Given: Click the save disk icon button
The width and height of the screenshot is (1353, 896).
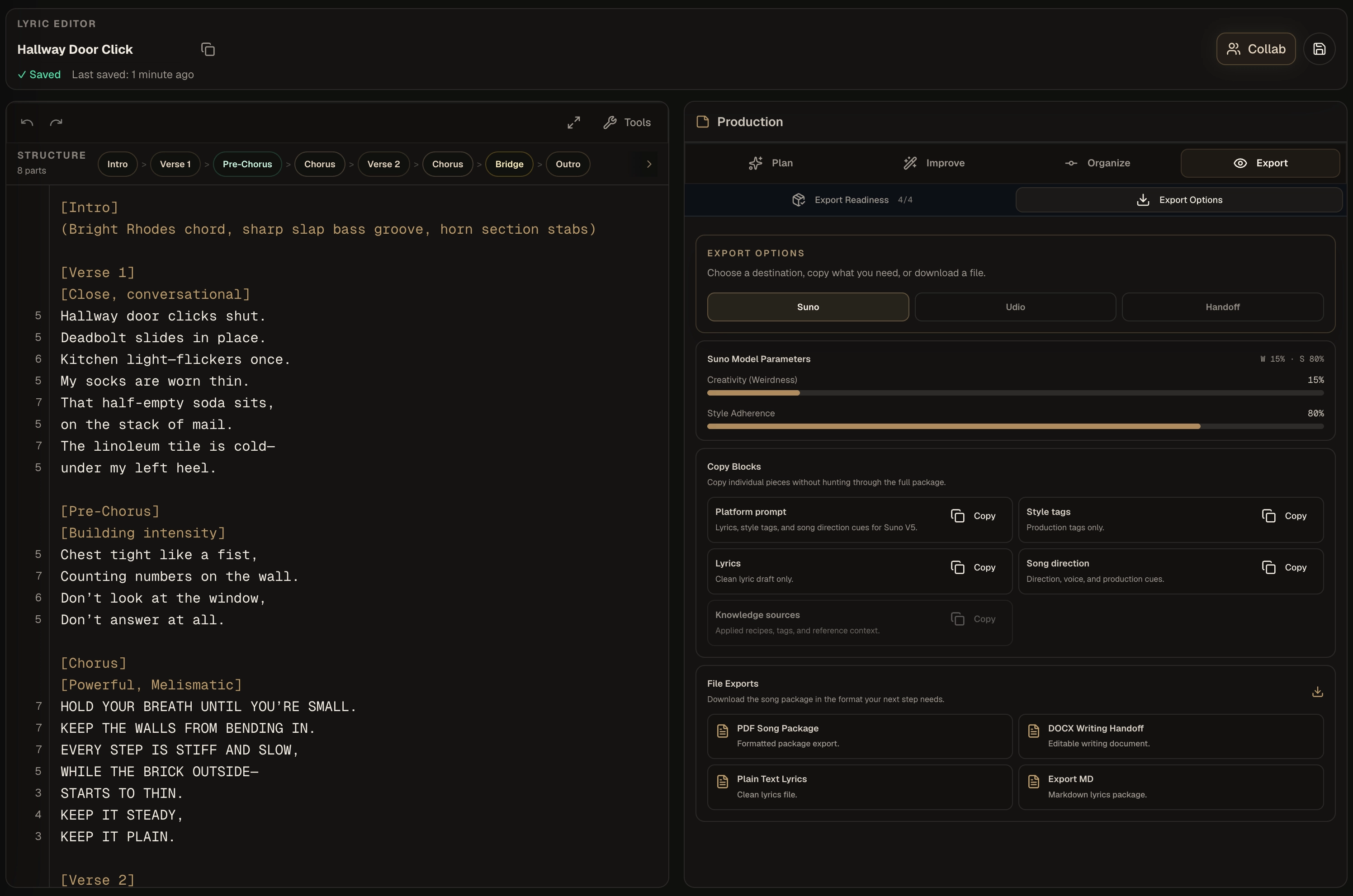Looking at the screenshot, I should click(x=1319, y=49).
